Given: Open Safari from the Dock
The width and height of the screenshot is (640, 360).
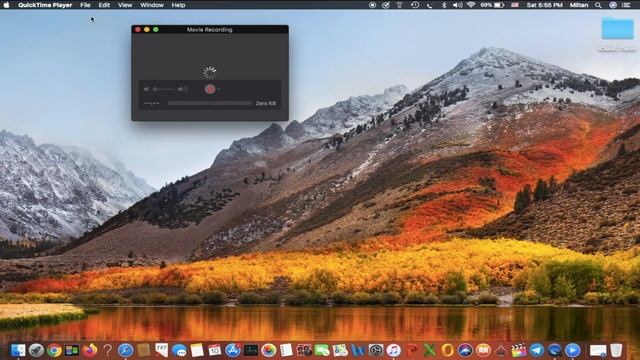Looking at the screenshot, I should point(126,350).
